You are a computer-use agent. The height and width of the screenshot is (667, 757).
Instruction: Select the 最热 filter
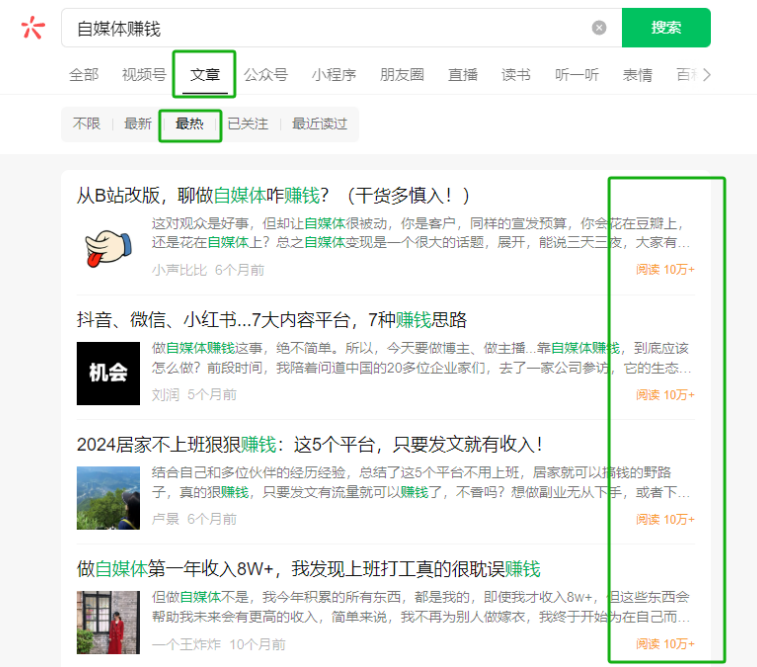(189, 124)
